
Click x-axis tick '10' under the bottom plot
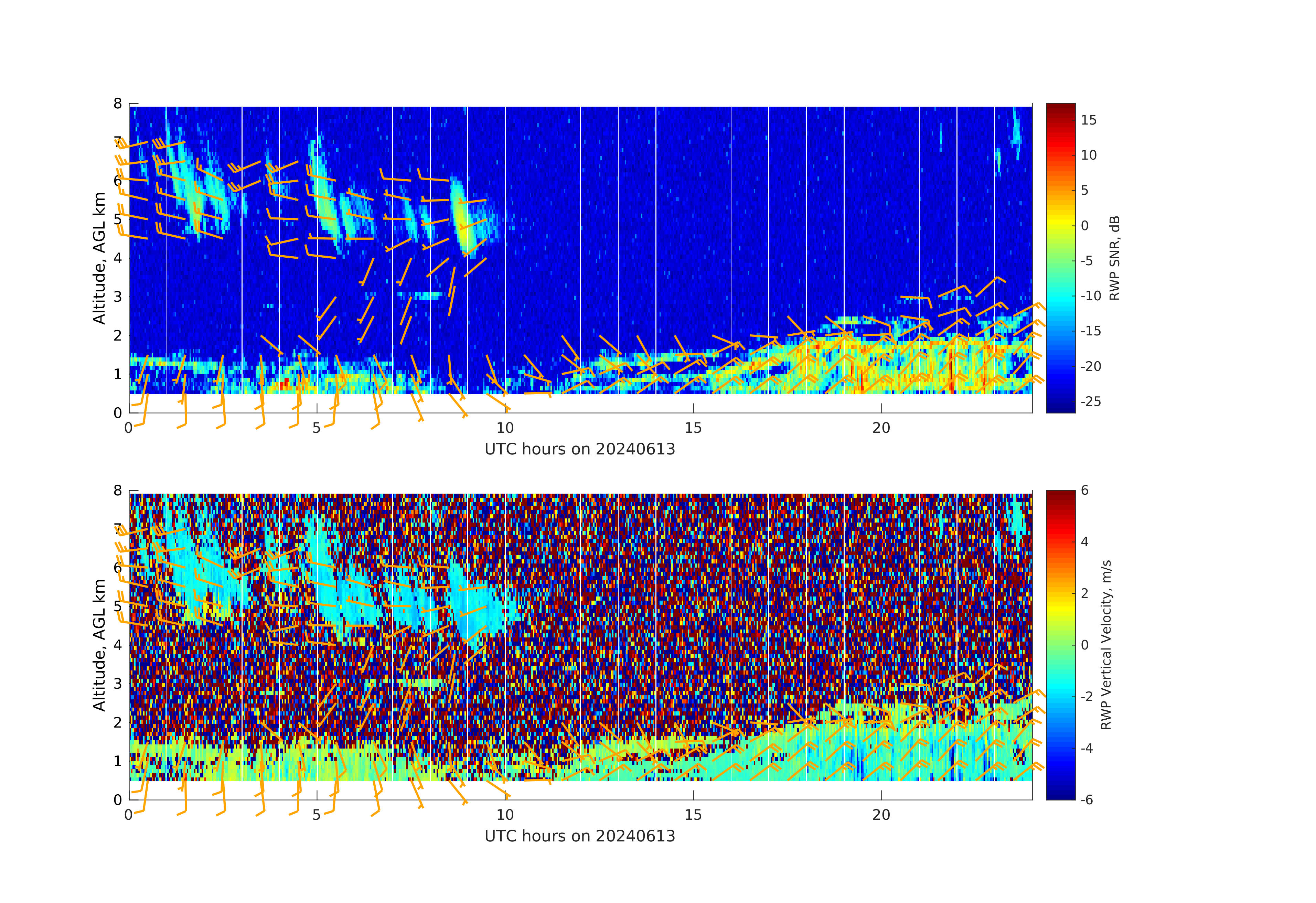(x=505, y=815)
